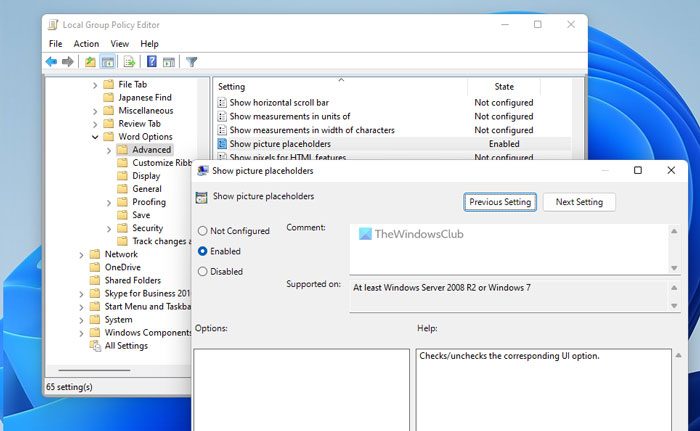
Task: Click the Save folder icon
Action: tap(122, 215)
